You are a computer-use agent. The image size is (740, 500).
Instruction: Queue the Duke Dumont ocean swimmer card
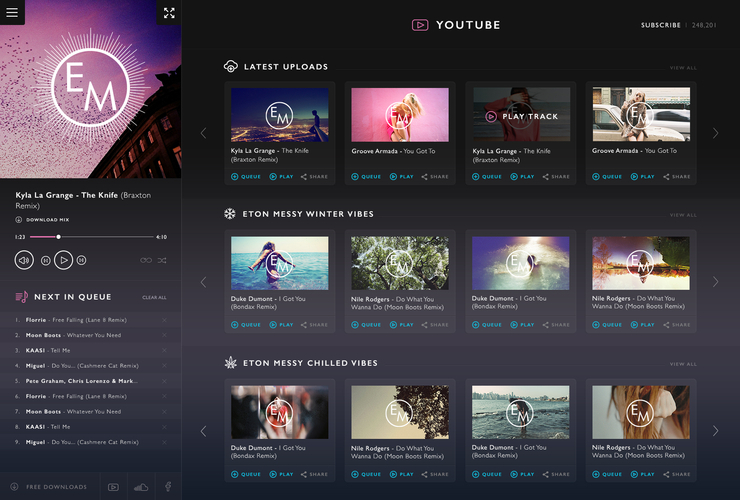(245, 325)
